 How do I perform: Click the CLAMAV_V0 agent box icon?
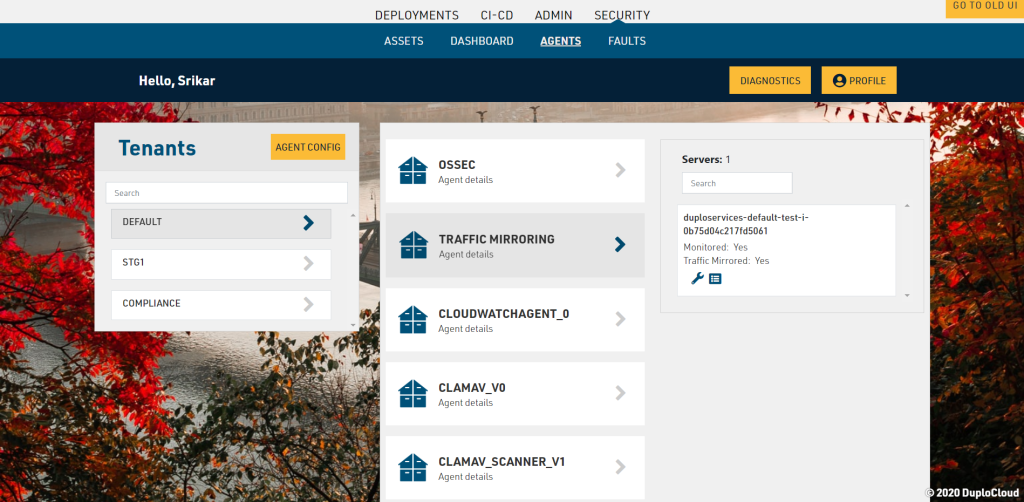click(x=413, y=393)
